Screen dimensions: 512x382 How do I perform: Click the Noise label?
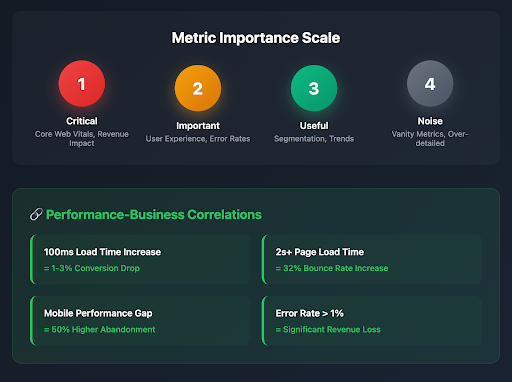coord(430,121)
